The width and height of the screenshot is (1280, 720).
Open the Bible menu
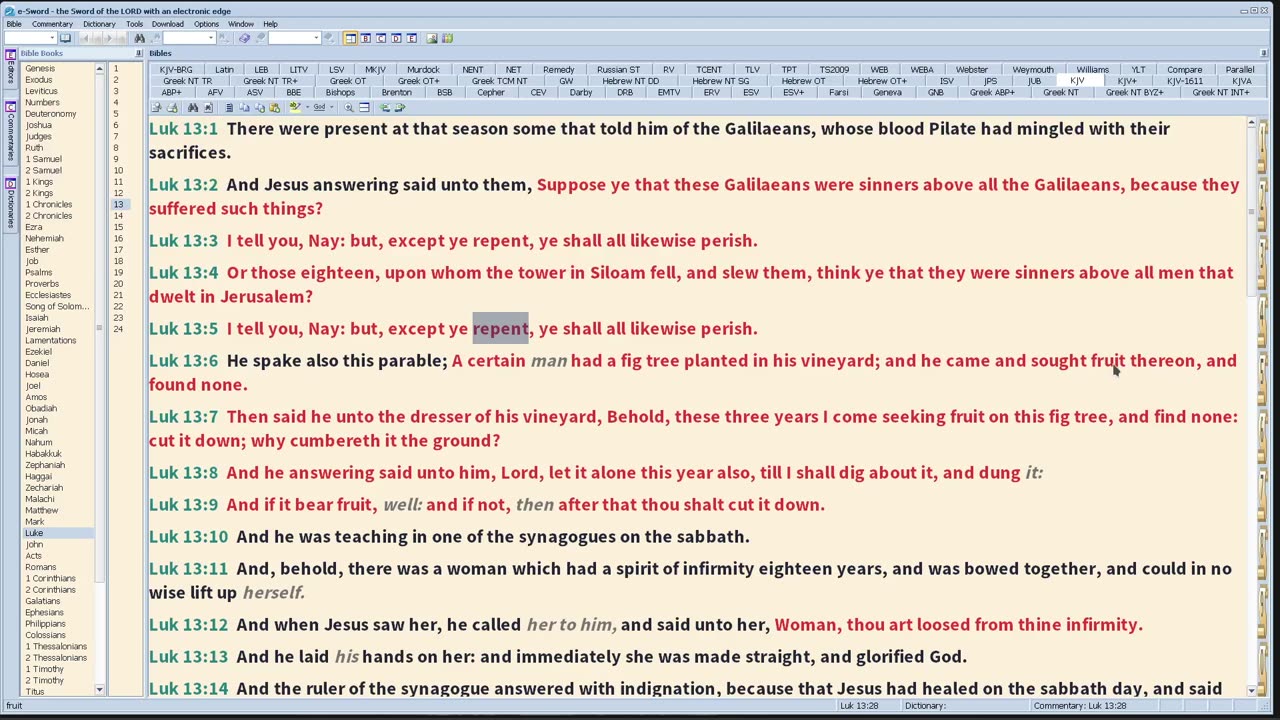coord(14,24)
